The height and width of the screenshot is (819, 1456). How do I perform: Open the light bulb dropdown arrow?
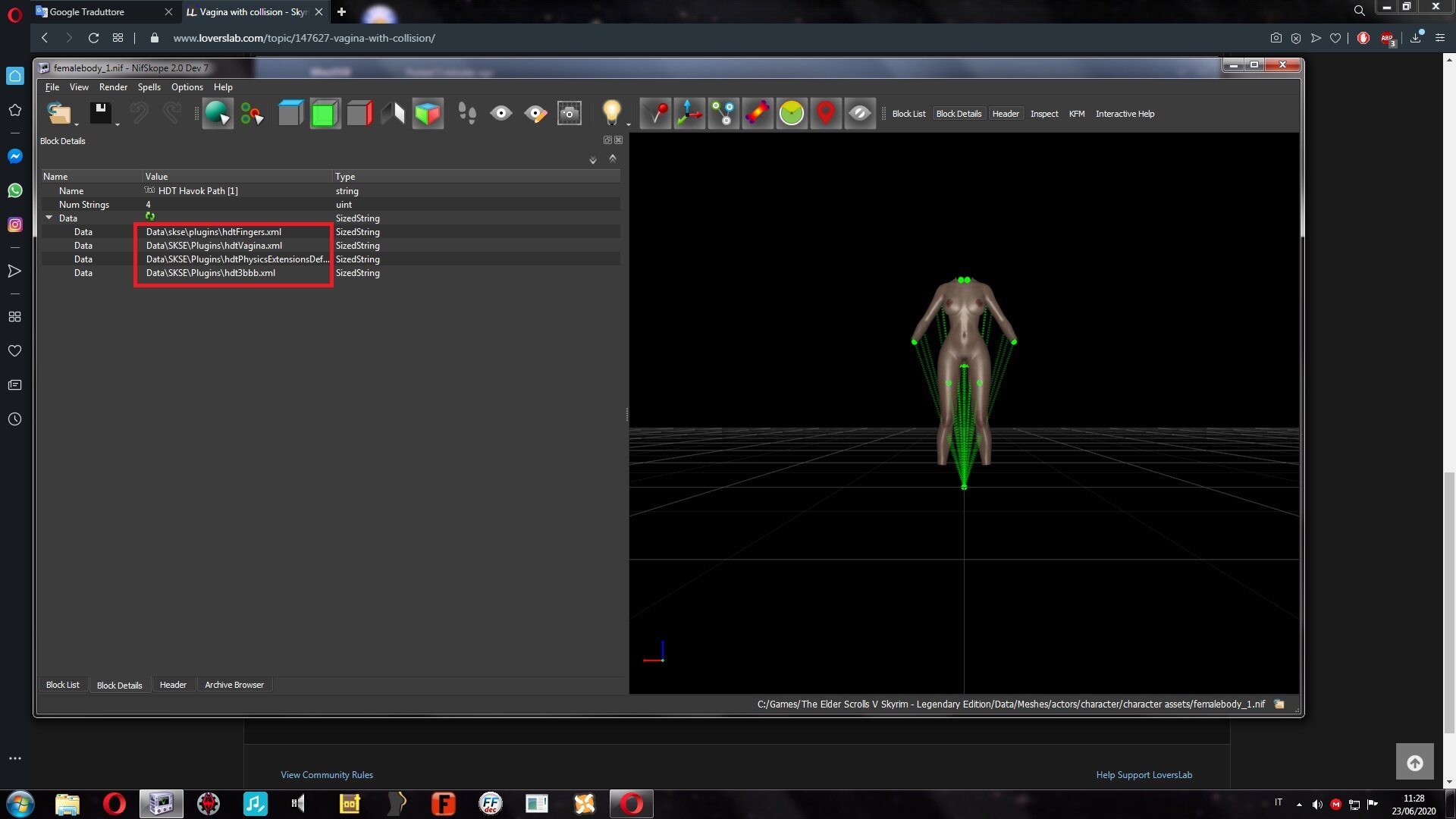point(629,124)
